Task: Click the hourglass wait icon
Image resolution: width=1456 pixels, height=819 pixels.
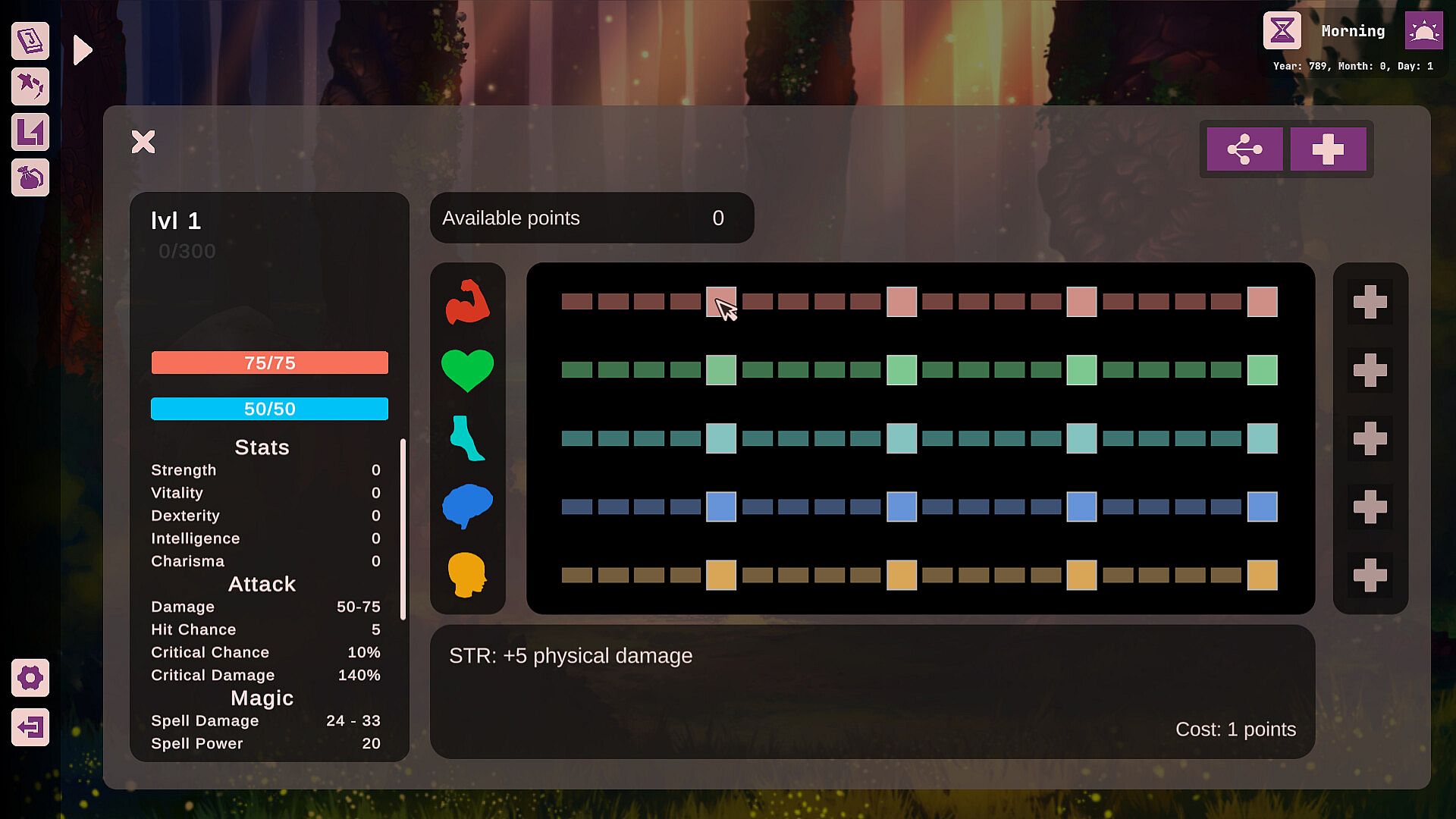Action: tap(1282, 30)
